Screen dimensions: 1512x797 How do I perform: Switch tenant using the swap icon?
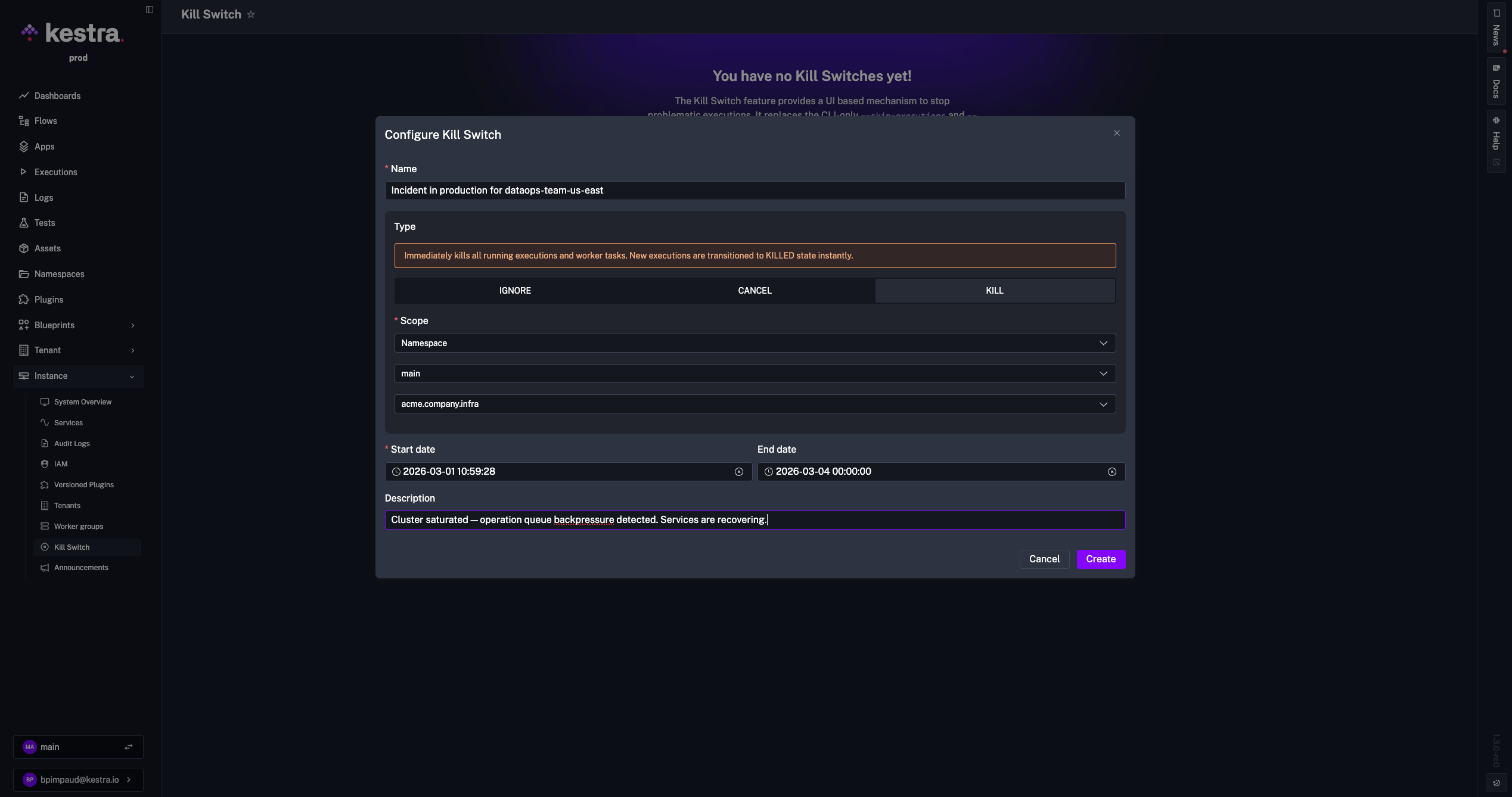coord(128,746)
